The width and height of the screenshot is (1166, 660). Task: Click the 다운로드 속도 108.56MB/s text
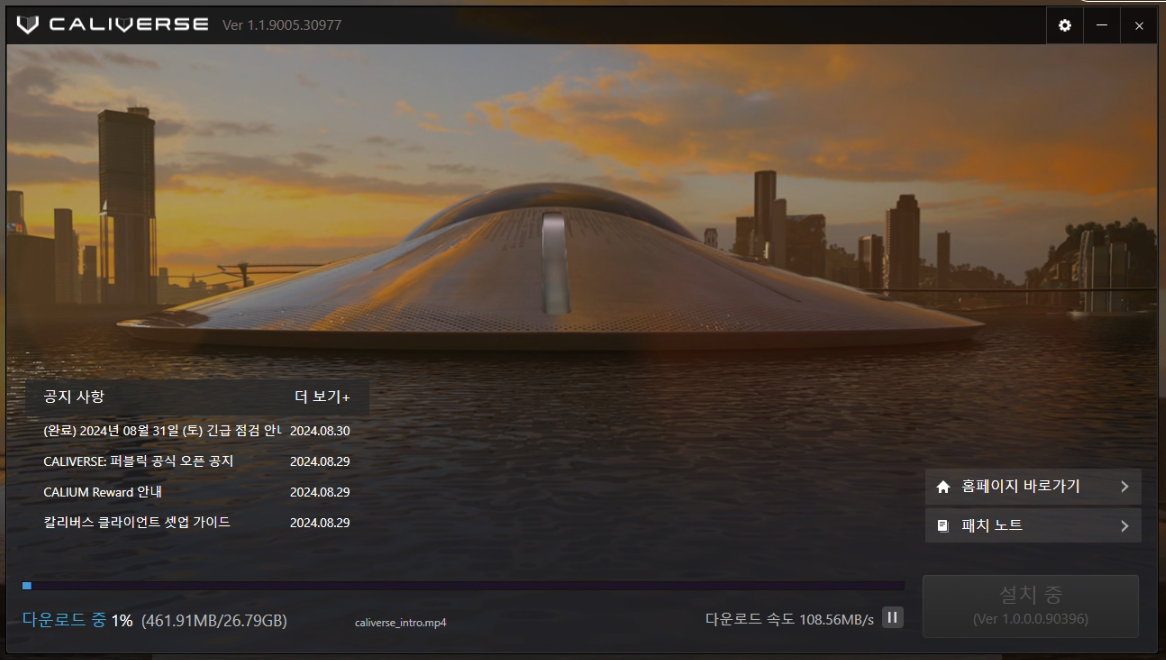click(x=789, y=619)
